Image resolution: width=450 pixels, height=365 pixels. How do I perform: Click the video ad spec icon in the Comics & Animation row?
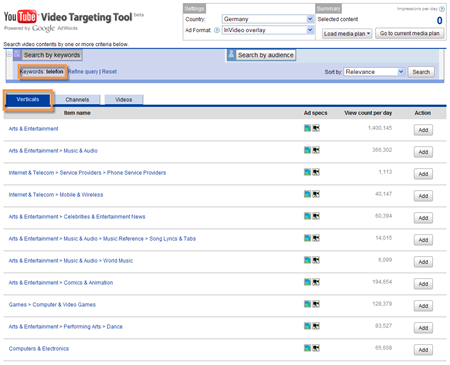[x=316, y=282]
